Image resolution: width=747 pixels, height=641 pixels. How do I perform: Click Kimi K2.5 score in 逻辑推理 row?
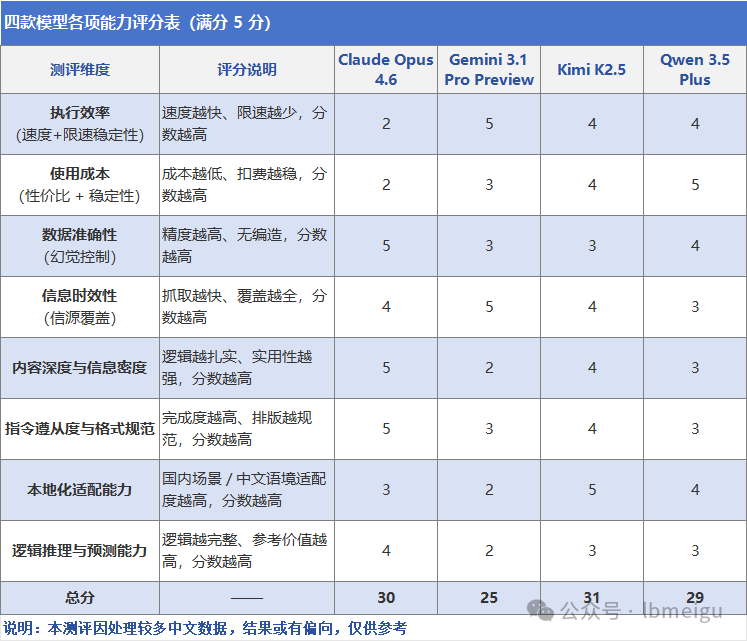point(592,551)
